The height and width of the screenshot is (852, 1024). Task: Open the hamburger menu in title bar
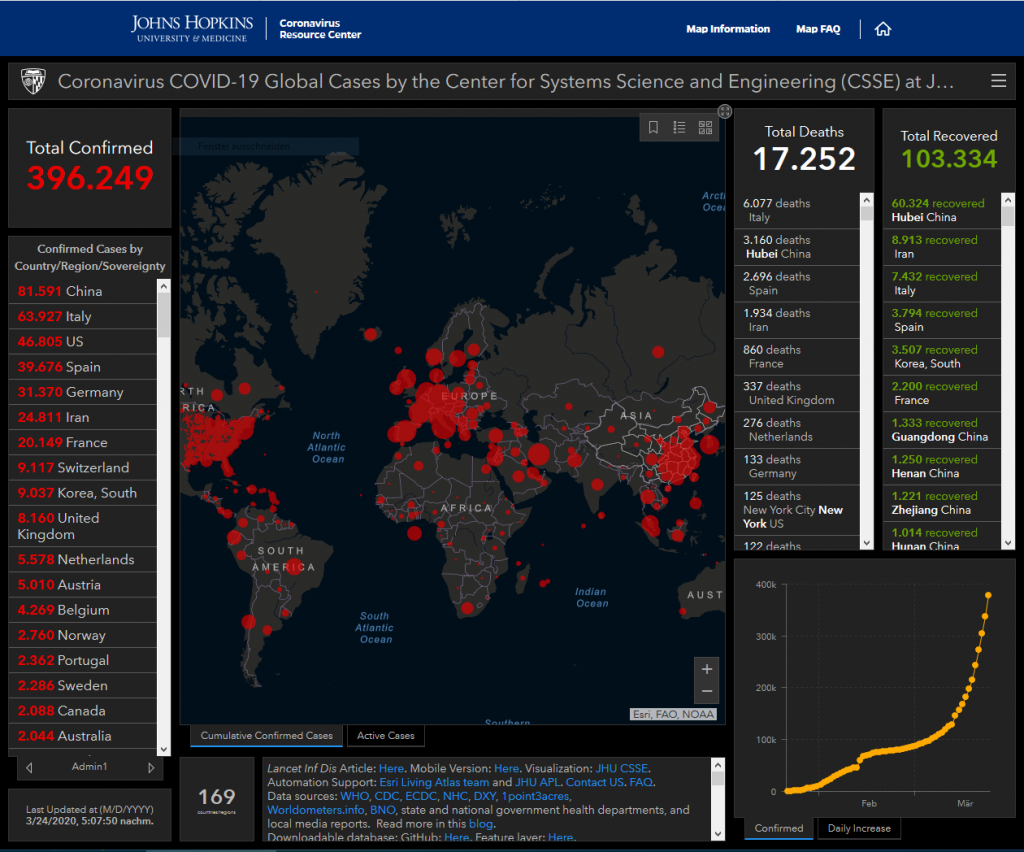(998, 81)
